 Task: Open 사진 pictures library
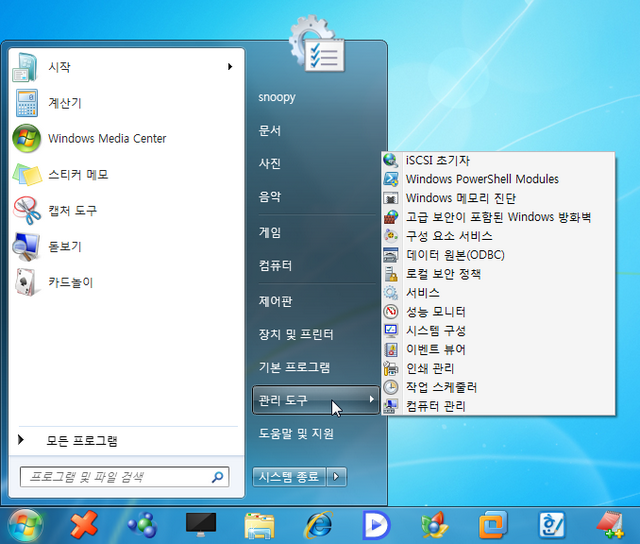(270, 164)
